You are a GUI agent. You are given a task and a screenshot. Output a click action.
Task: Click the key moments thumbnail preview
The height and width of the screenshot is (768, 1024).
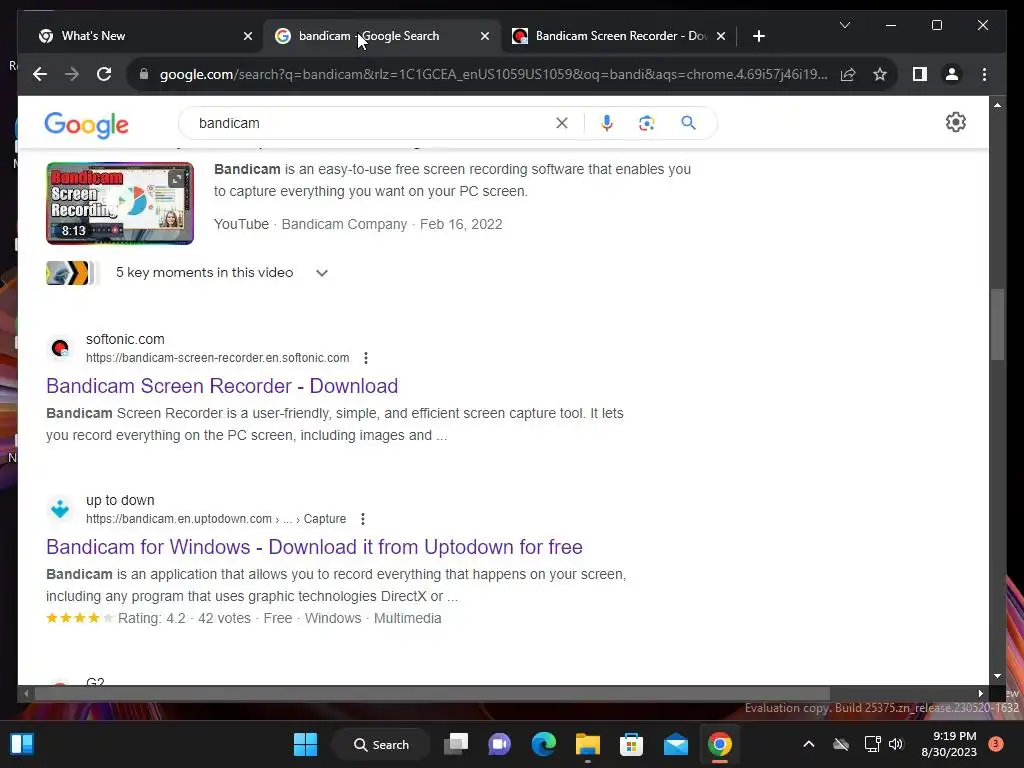[71, 273]
